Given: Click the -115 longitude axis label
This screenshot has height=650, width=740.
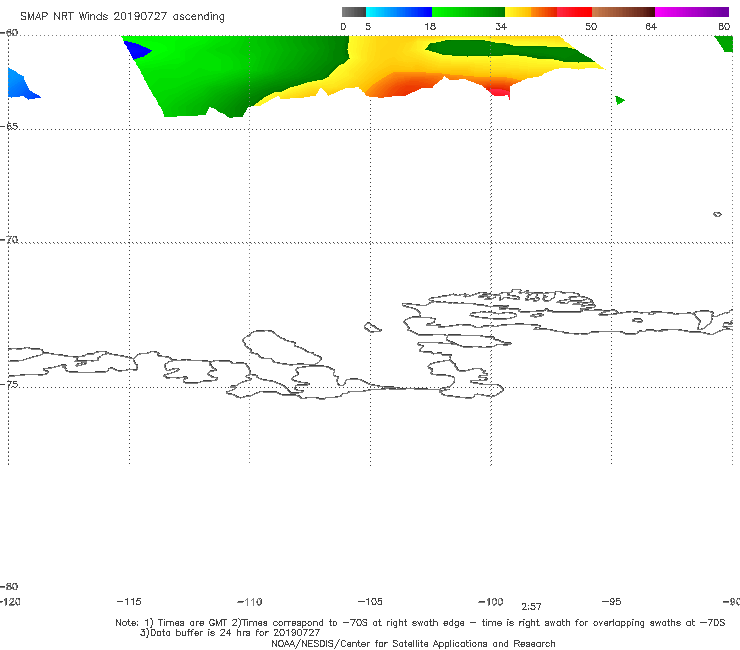Looking at the screenshot, I should 129,601.
